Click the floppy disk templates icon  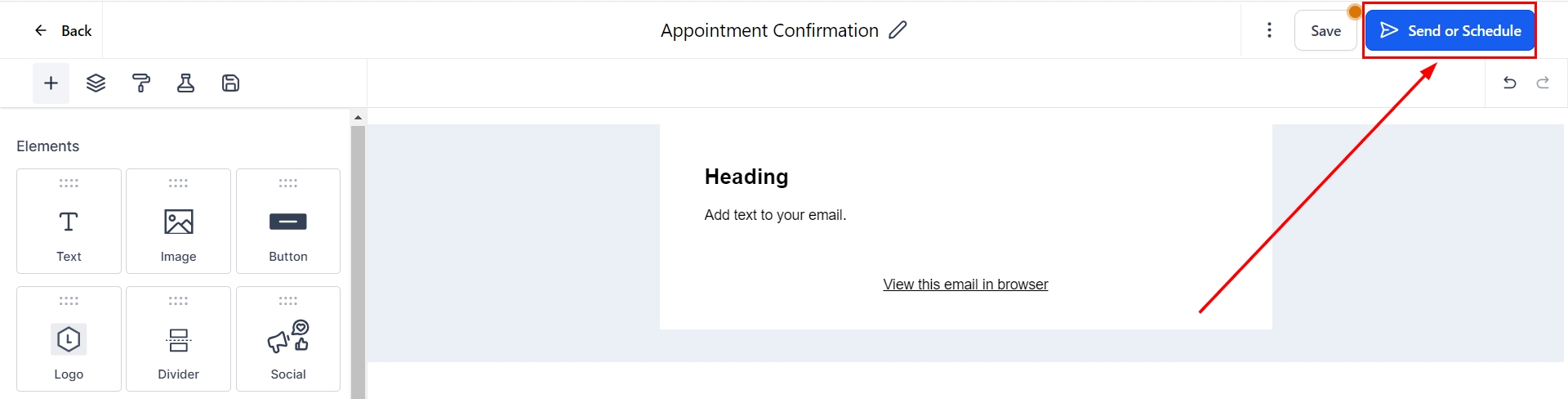230,83
